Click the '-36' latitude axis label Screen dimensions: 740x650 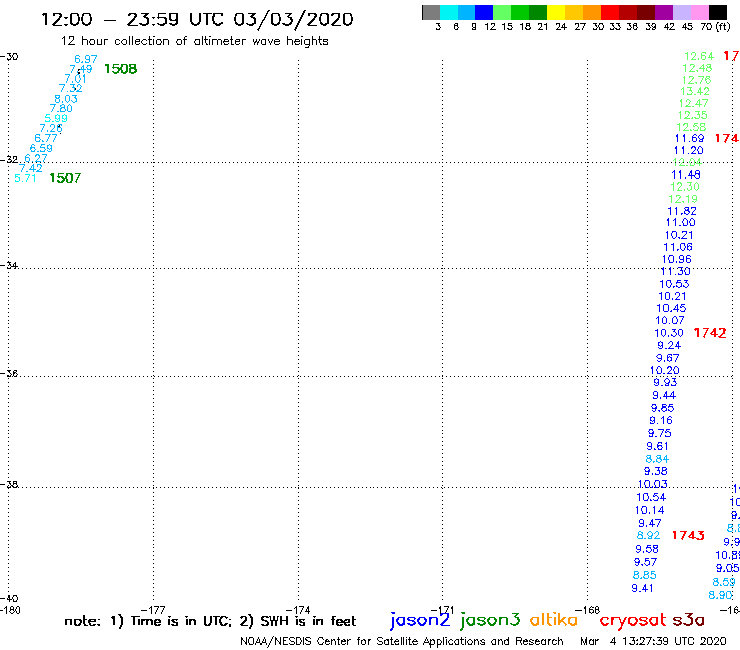(x=9, y=373)
